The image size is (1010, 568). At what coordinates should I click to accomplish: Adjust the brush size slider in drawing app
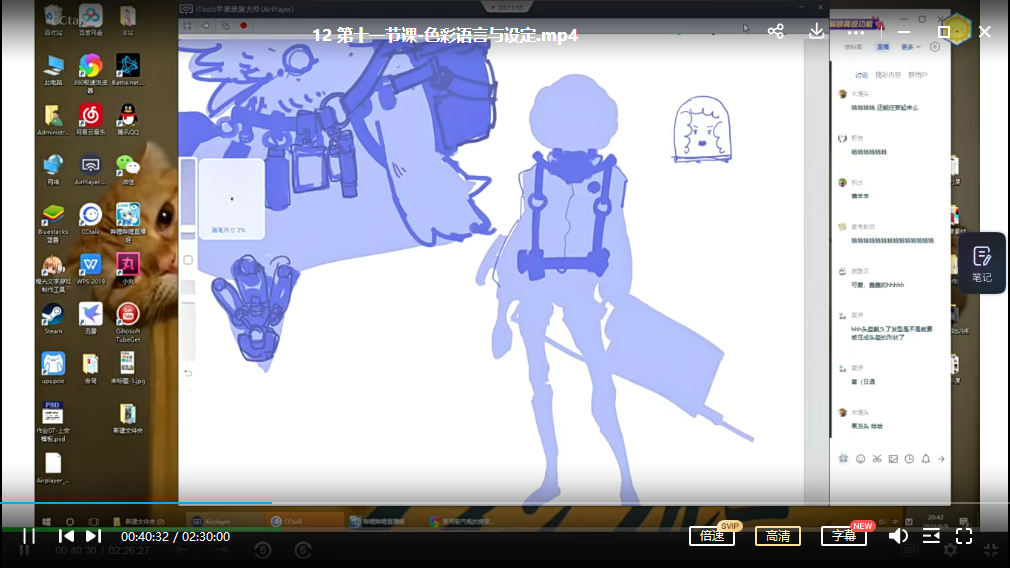pos(188,198)
